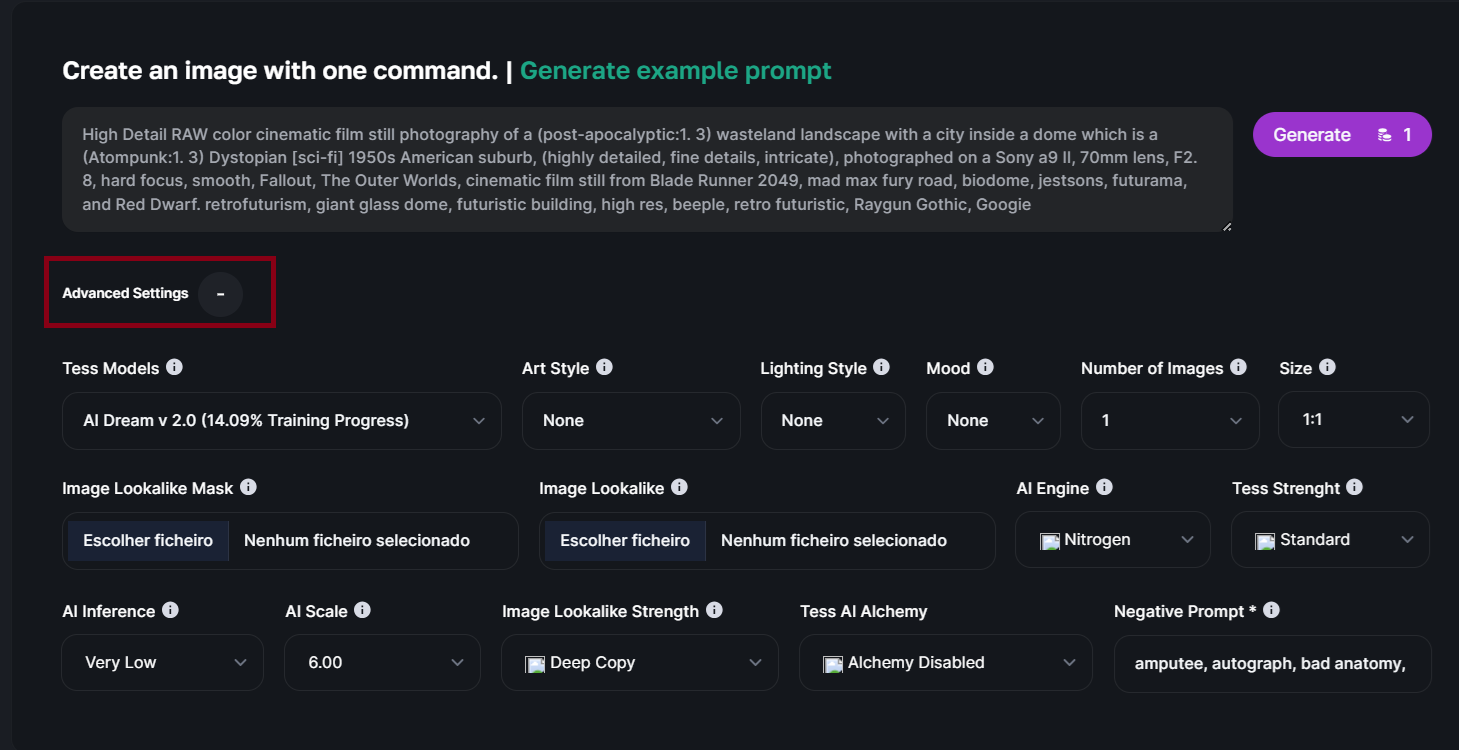Click the Lighting Style info icon
Screen dimensions: 1459x750
tap(881, 367)
